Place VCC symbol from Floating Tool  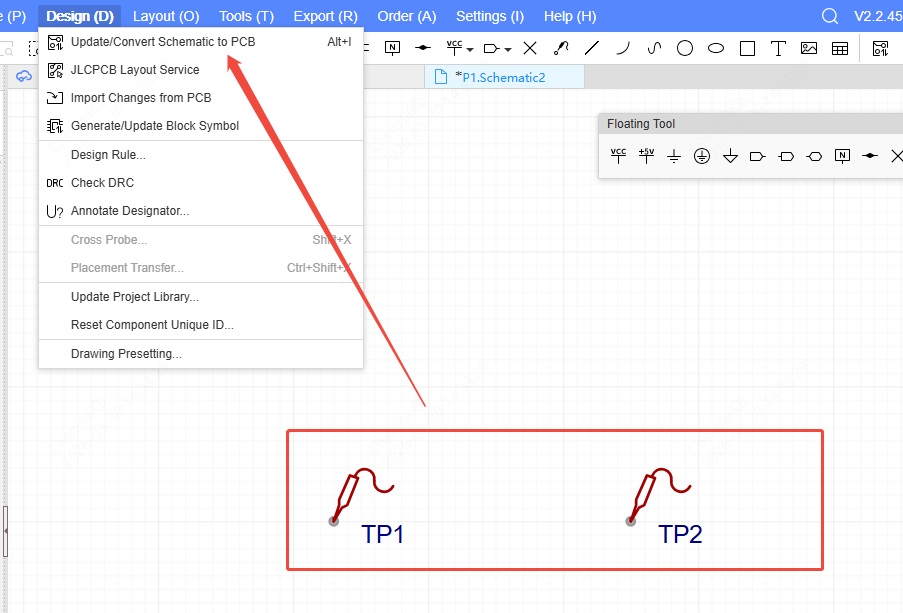(x=618, y=156)
